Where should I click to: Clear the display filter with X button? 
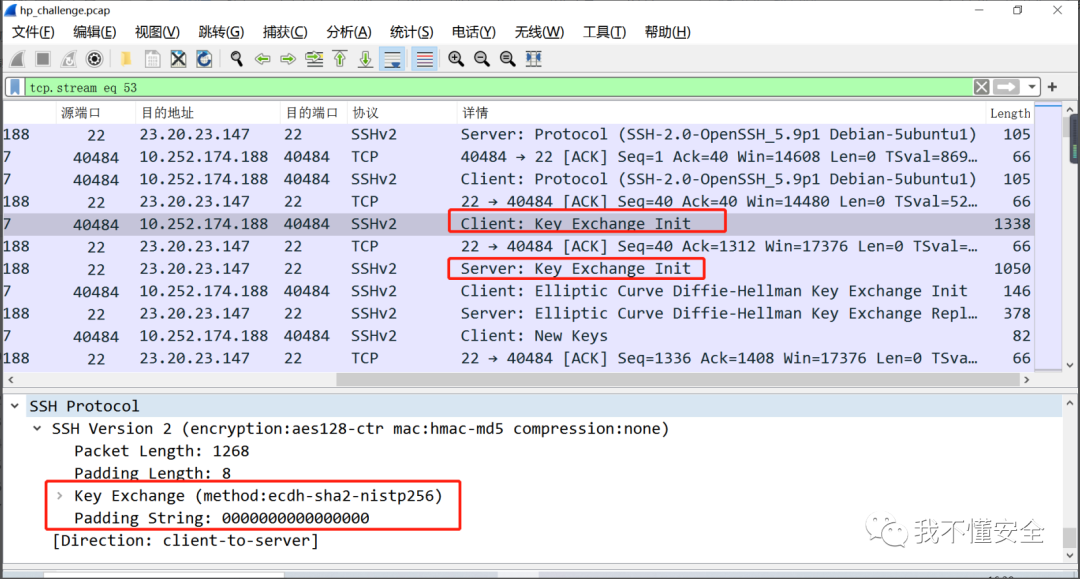pos(982,87)
